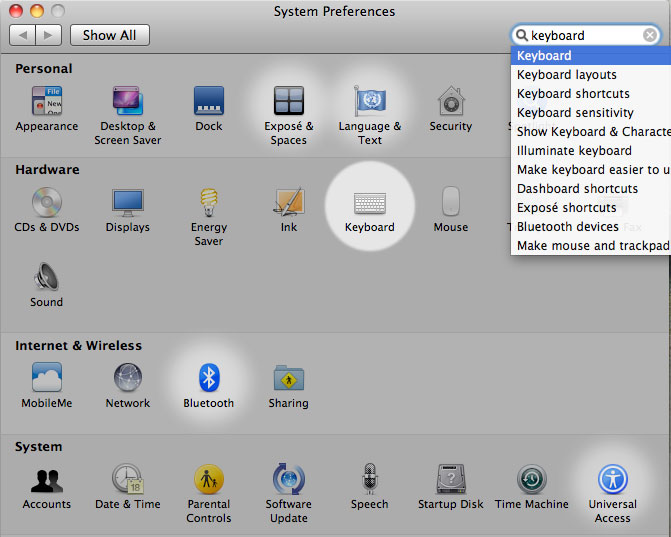The image size is (671, 537).
Task: Choose 'Illuminate keyboard' from search results
Action: (574, 150)
